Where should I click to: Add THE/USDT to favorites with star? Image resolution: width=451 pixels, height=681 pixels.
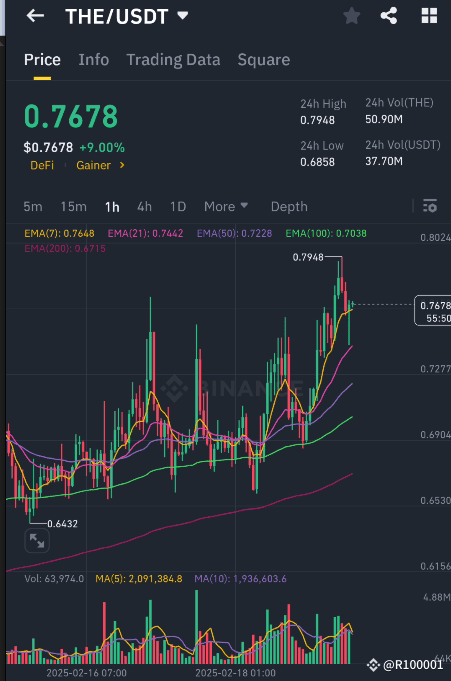coord(352,16)
